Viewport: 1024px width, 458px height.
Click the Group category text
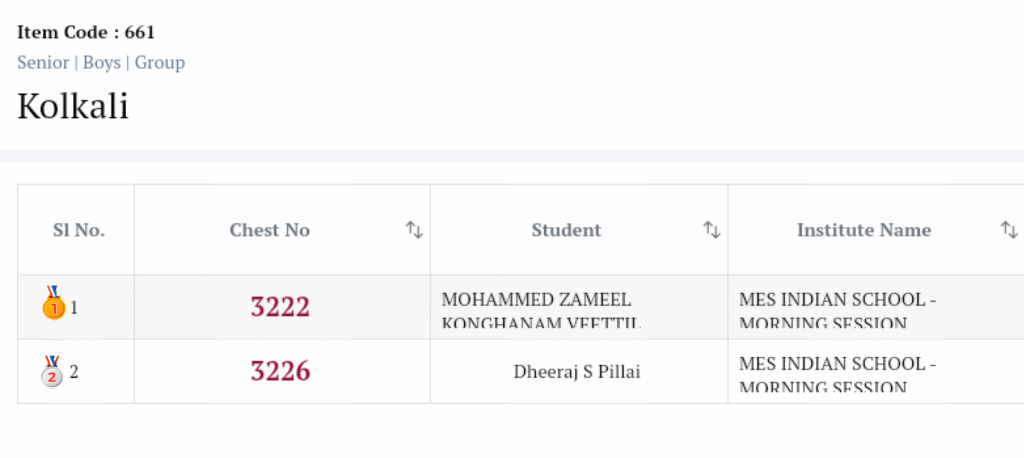(x=160, y=62)
